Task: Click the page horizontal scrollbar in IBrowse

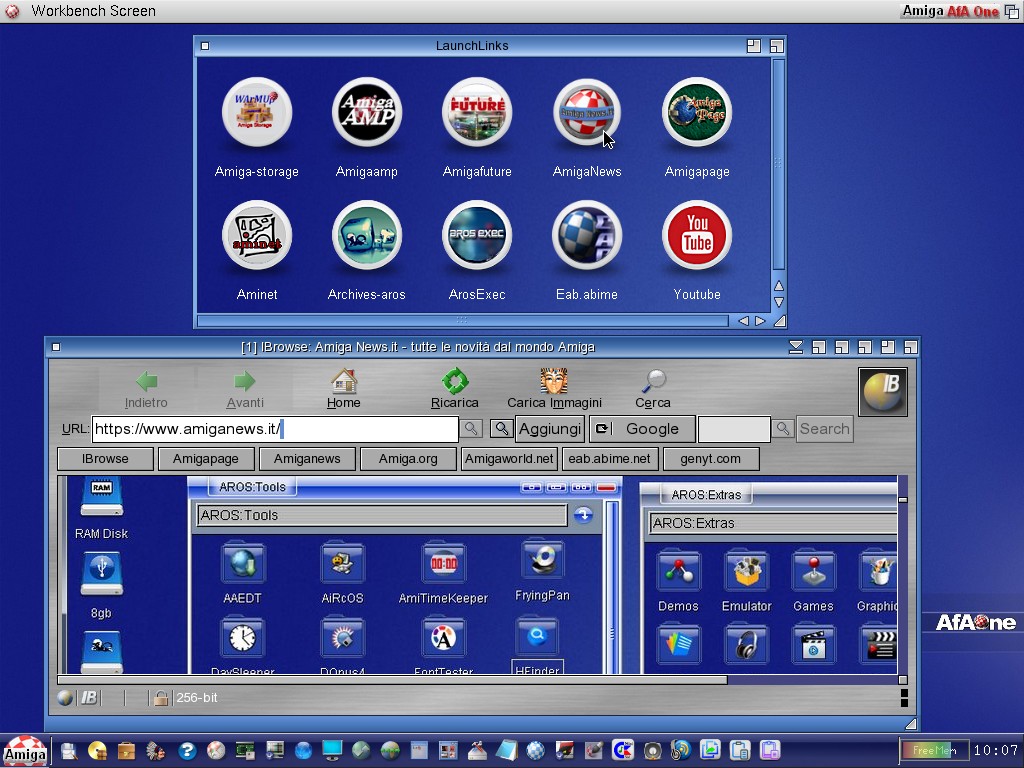Action: (390, 680)
